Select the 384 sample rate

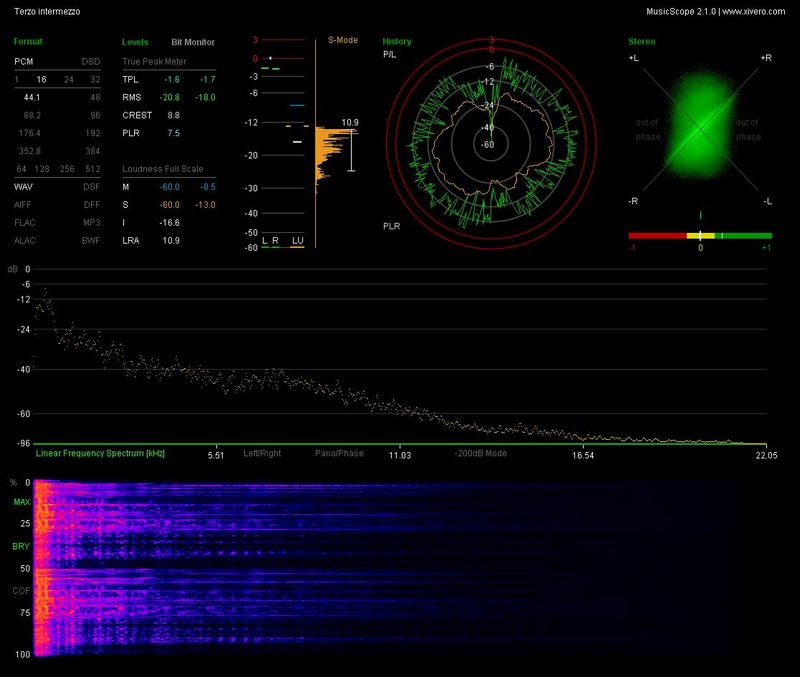pos(93,151)
